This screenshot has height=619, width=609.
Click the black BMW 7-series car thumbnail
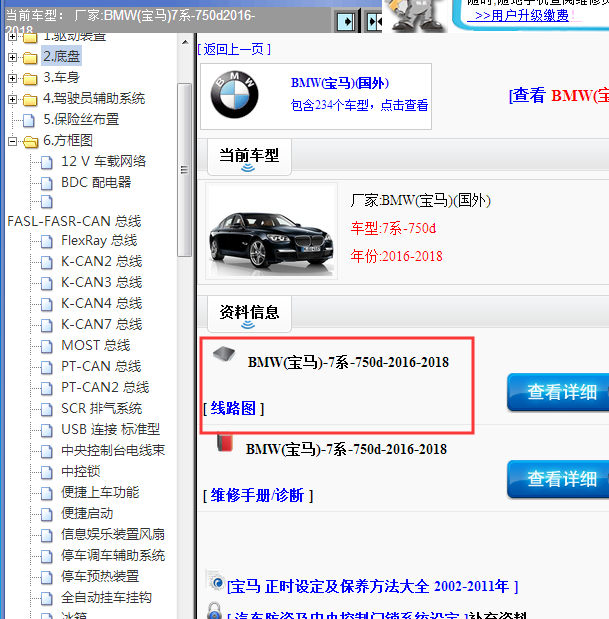click(x=272, y=231)
